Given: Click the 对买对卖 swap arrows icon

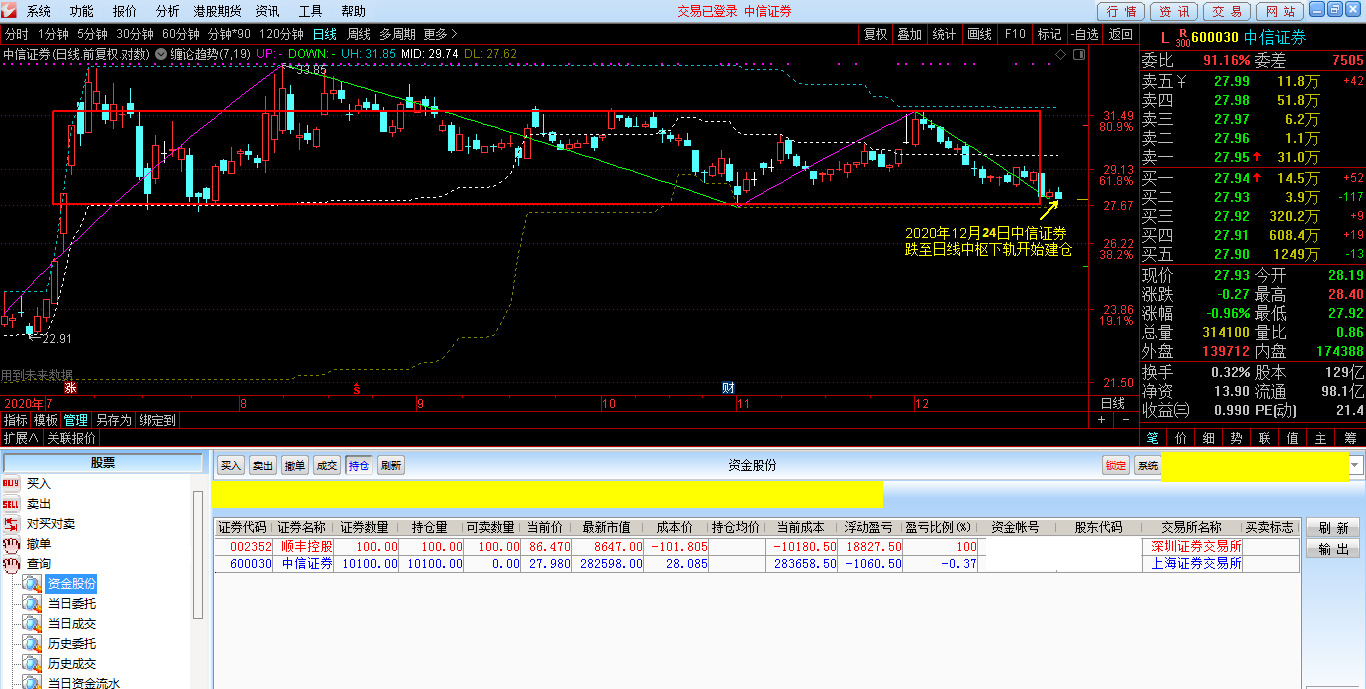Looking at the screenshot, I should [x=11, y=524].
